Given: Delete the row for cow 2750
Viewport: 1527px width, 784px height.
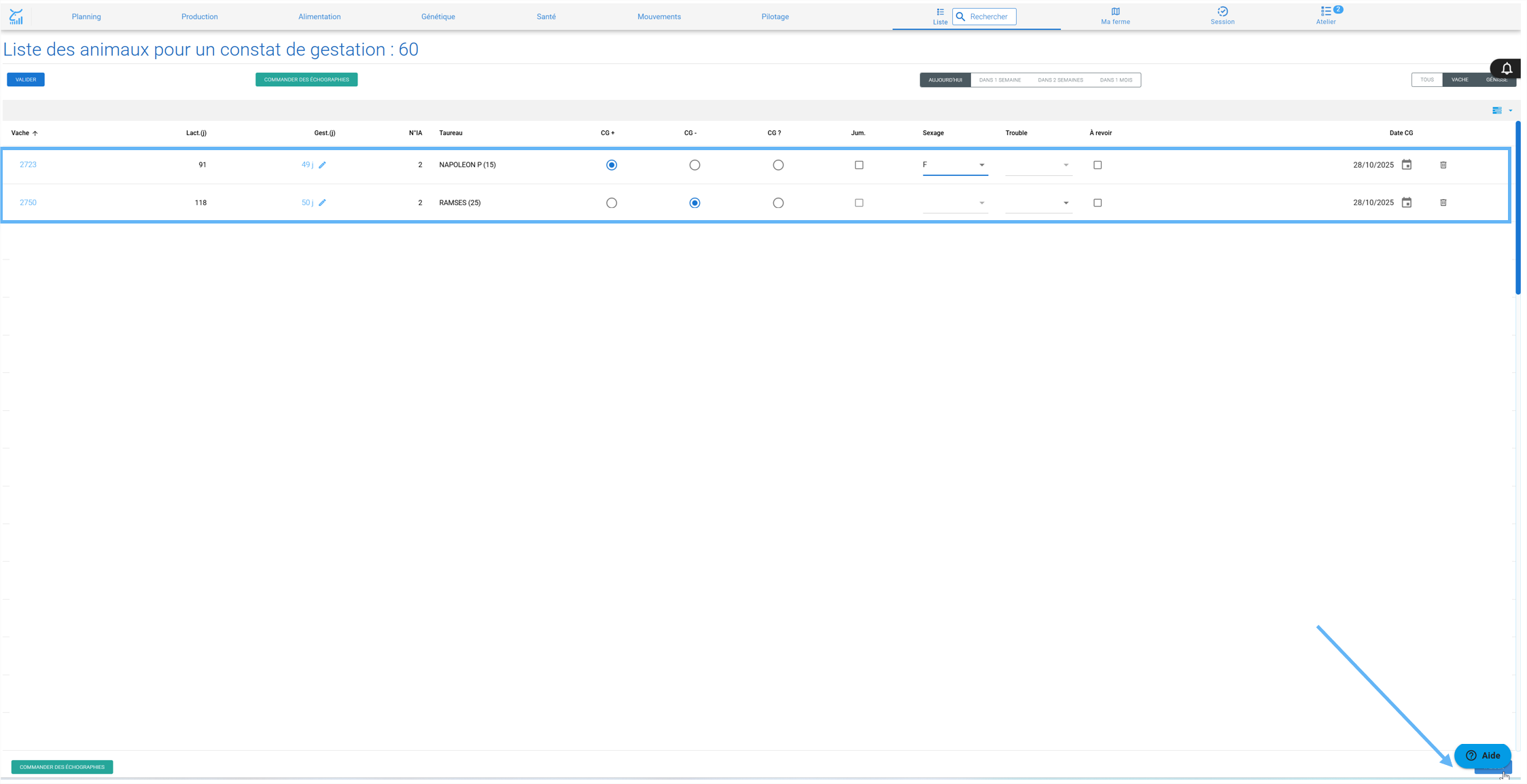Looking at the screenshot, I should (x=1443, y=202).
